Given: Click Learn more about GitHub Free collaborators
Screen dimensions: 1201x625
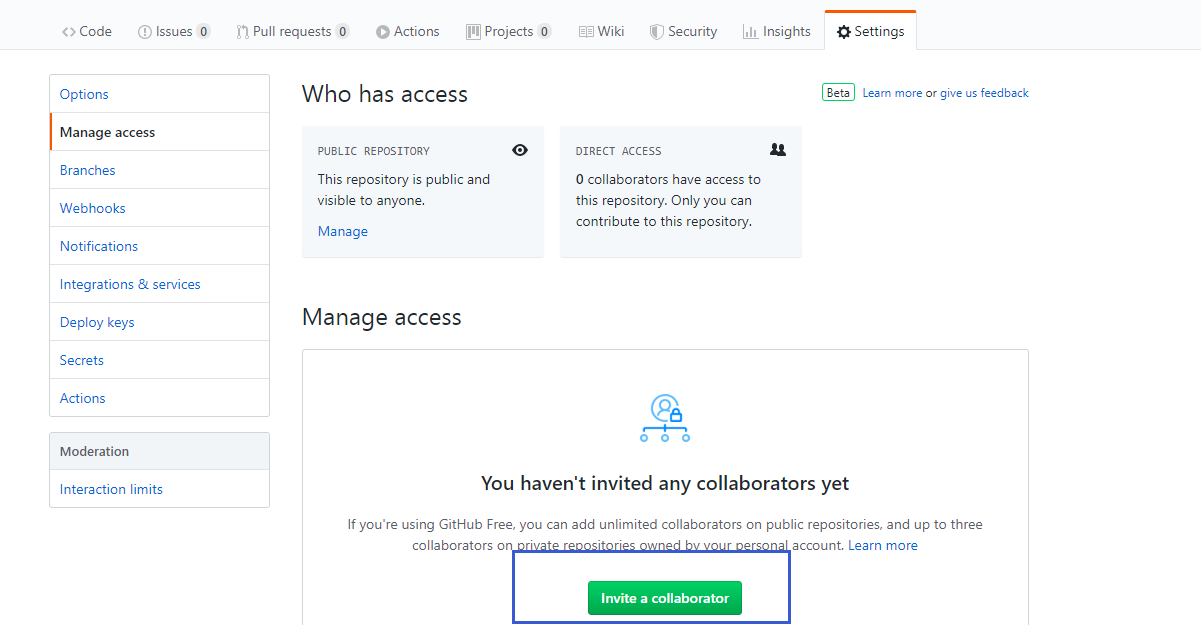Looking at the screenshot, I should click(883, 545).
